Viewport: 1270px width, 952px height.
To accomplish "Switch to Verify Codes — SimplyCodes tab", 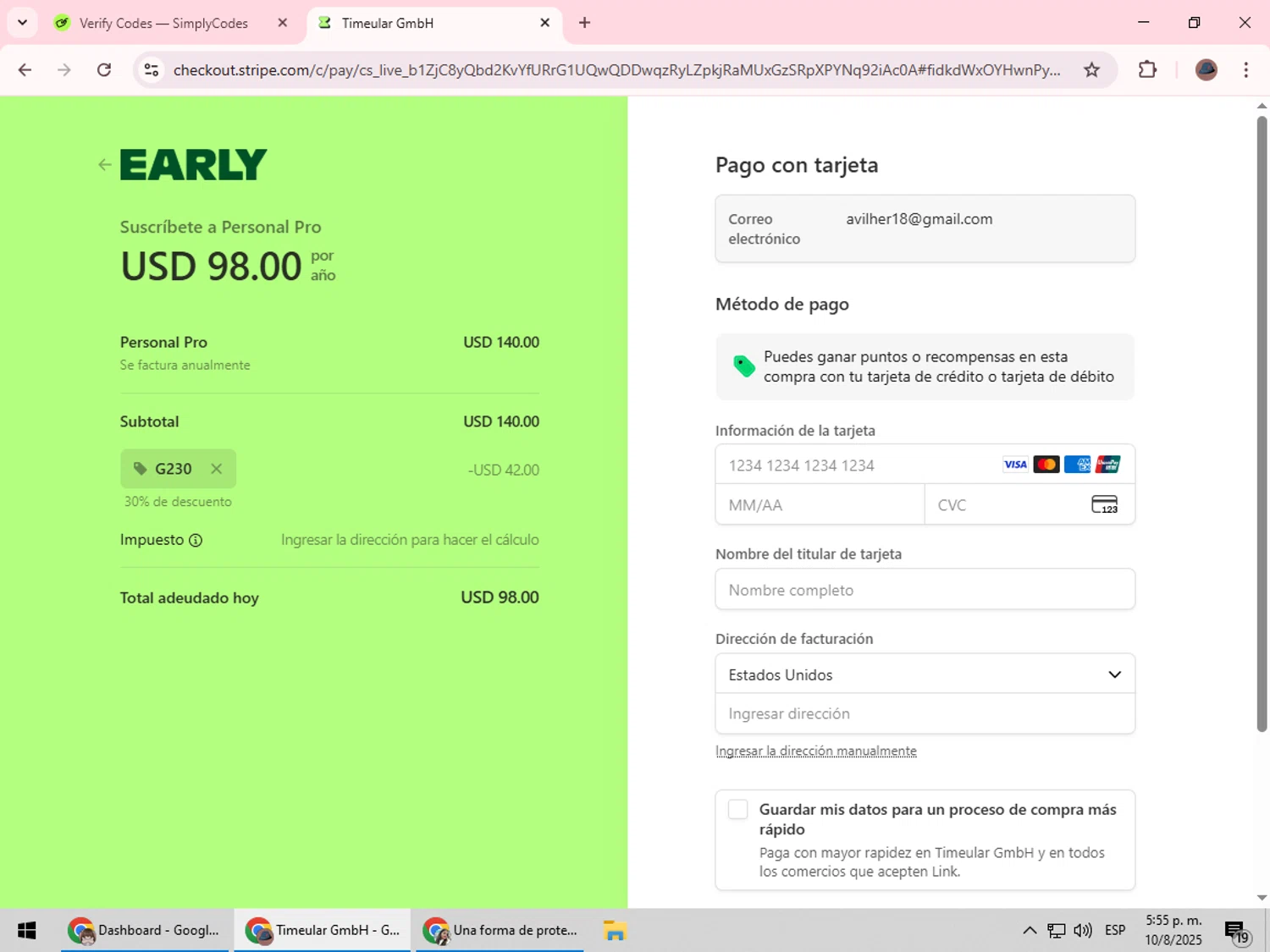I will 163,24.
